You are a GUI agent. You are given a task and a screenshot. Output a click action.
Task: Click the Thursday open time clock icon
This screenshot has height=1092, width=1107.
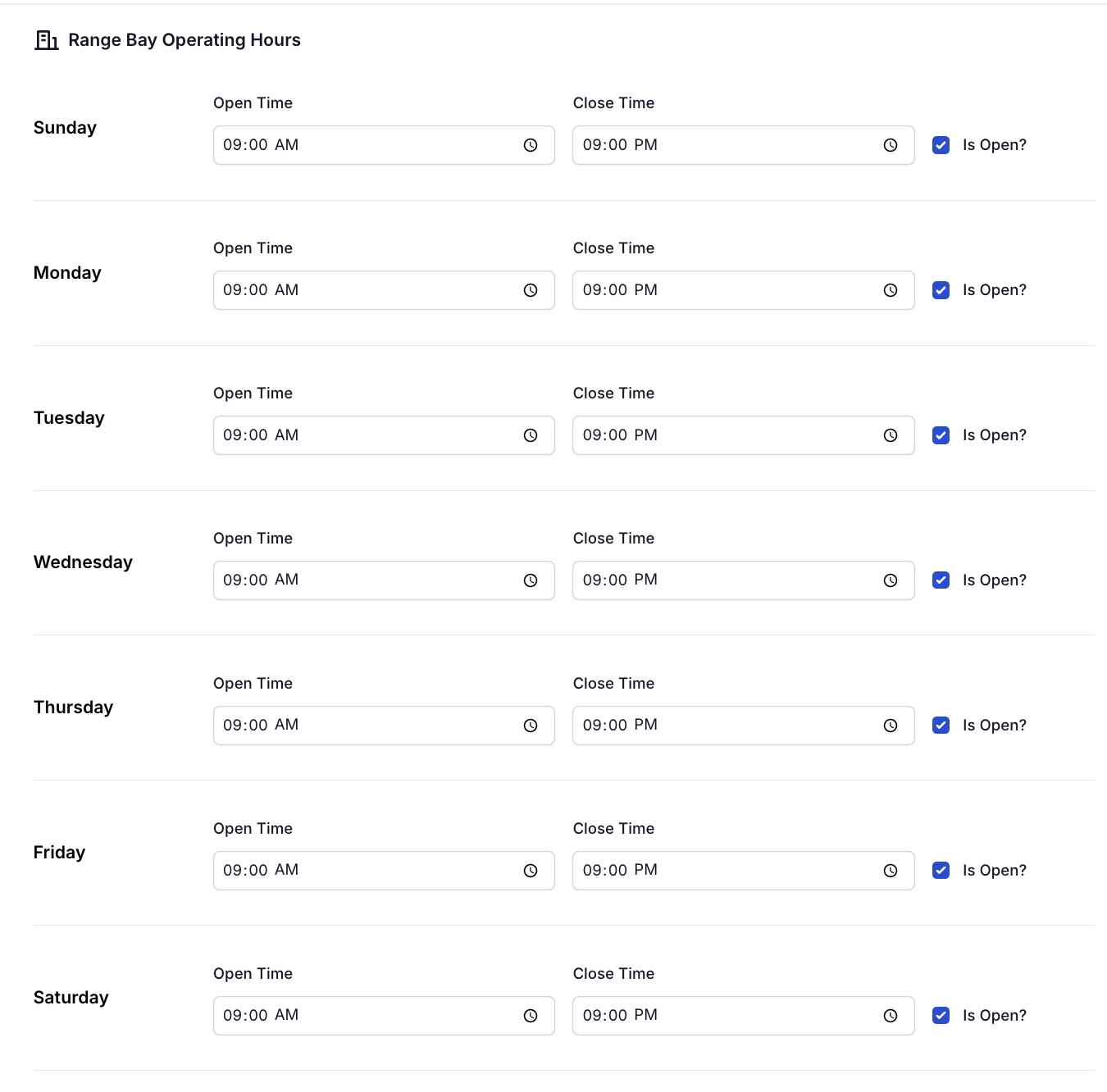(x=531, y=726)
